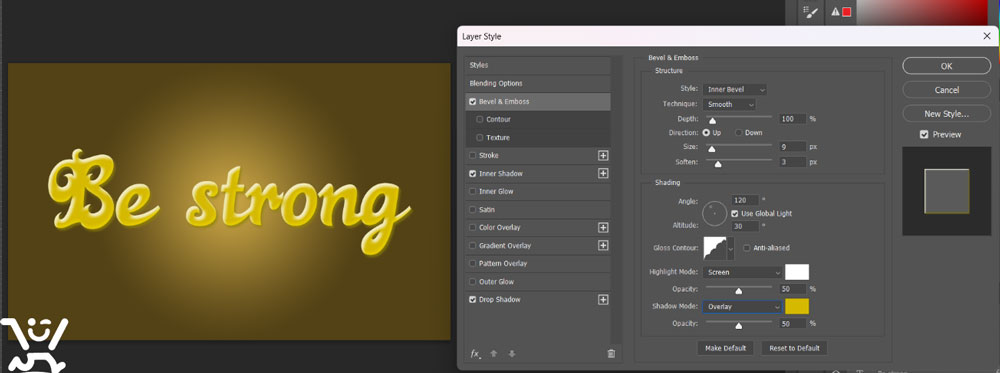
Task: Delete effect with the trash icon
Action: [611, 354]
